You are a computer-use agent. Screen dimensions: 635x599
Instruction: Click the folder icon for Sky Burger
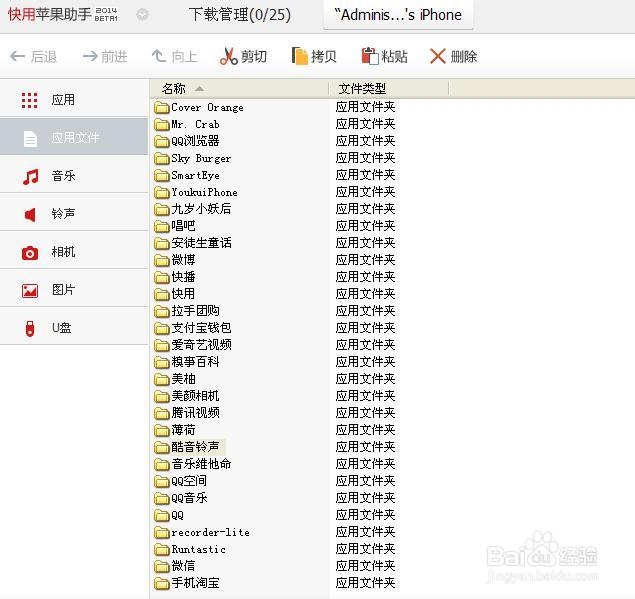[162, 159]
